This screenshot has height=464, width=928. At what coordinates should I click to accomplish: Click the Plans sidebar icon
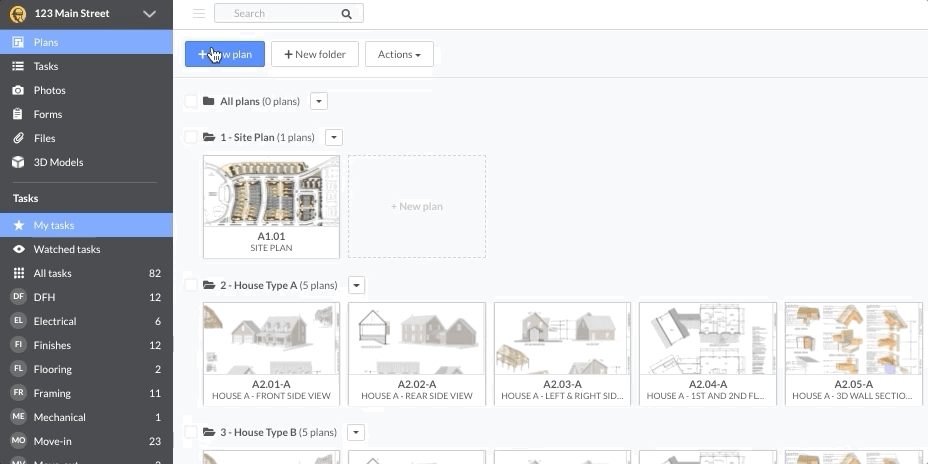point(18,42)
